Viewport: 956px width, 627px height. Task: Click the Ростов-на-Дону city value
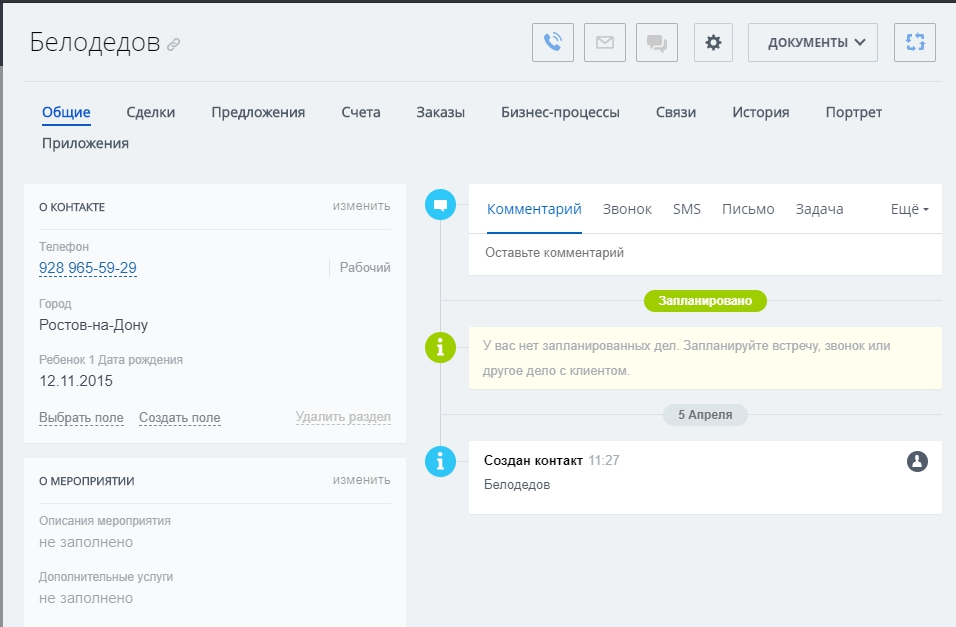click(x=93, y=325)
